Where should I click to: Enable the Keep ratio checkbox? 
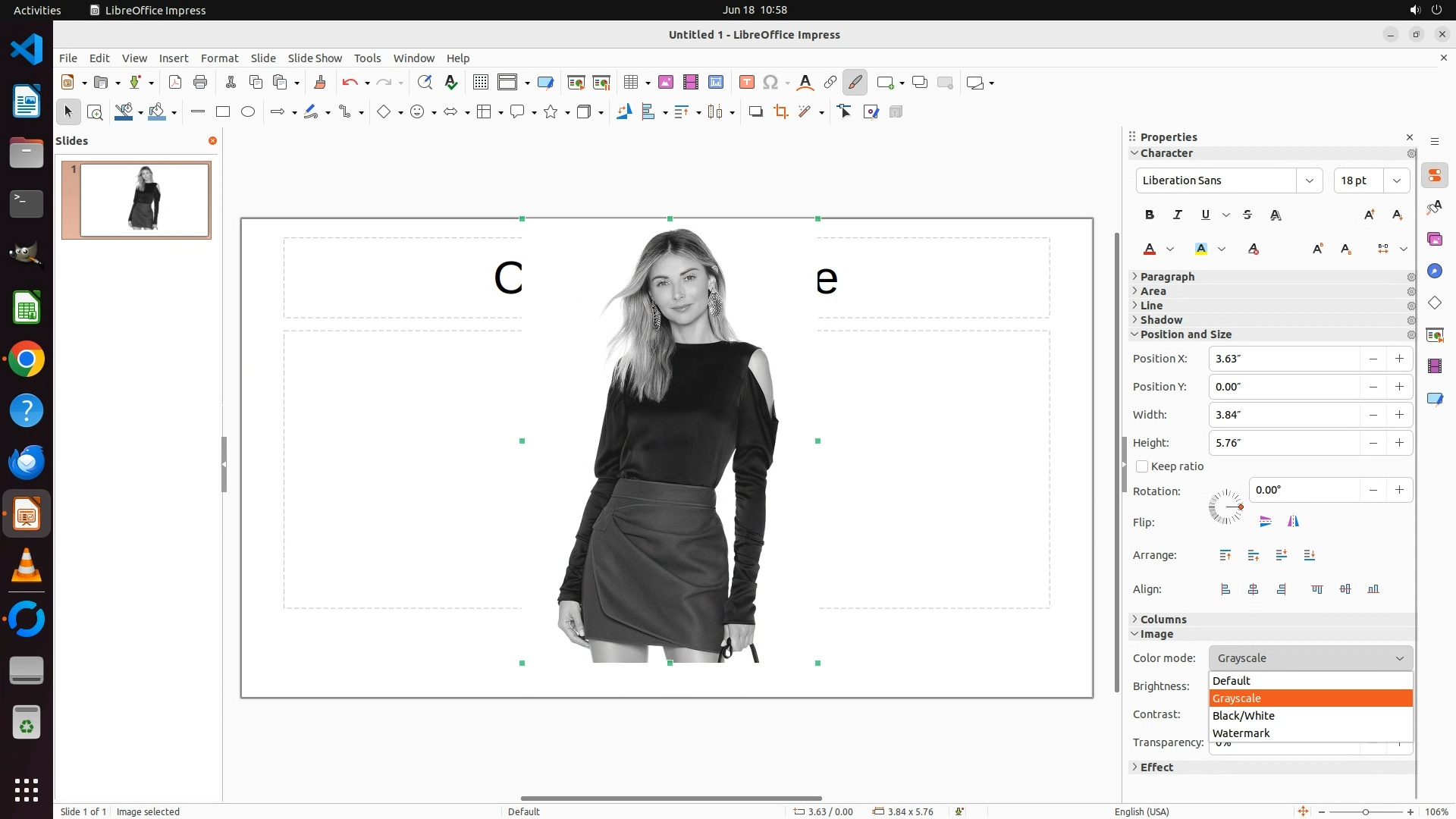(1142, 467)
